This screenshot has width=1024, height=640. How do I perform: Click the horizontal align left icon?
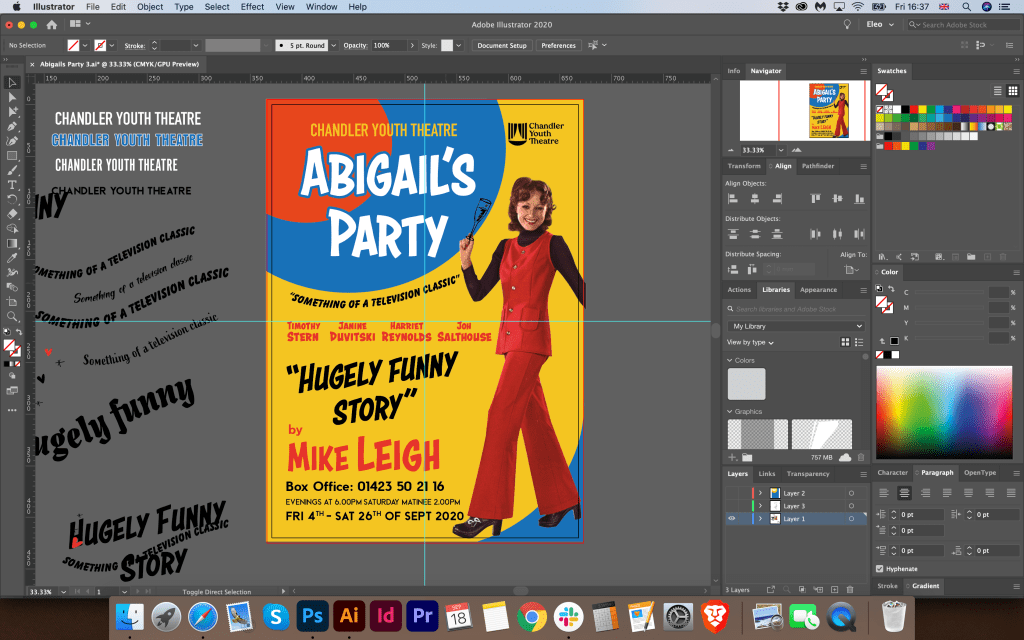[x=733, y=199]
